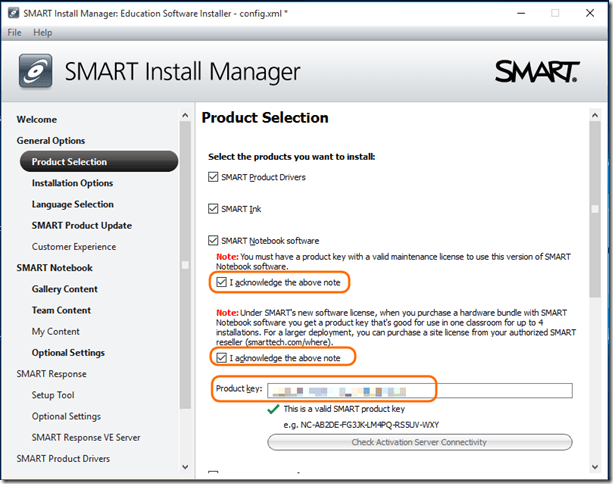The height and width of the screenshot is (484, 613).
Task: Open the Welcome page in sidebar
Action: (x=37, y=120)
